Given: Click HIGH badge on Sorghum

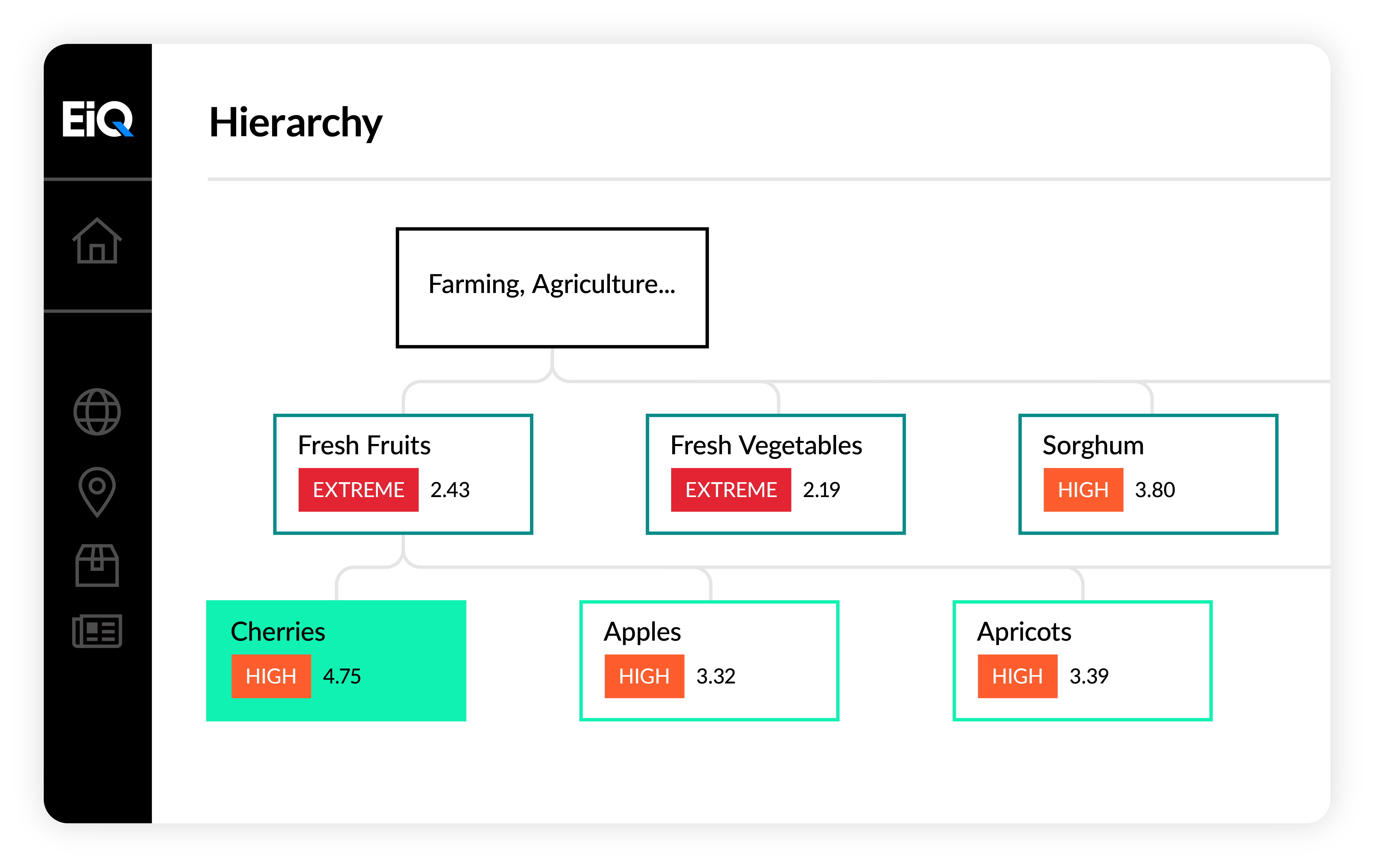Looking at the screenshot, I should [x=1083, y=490].
